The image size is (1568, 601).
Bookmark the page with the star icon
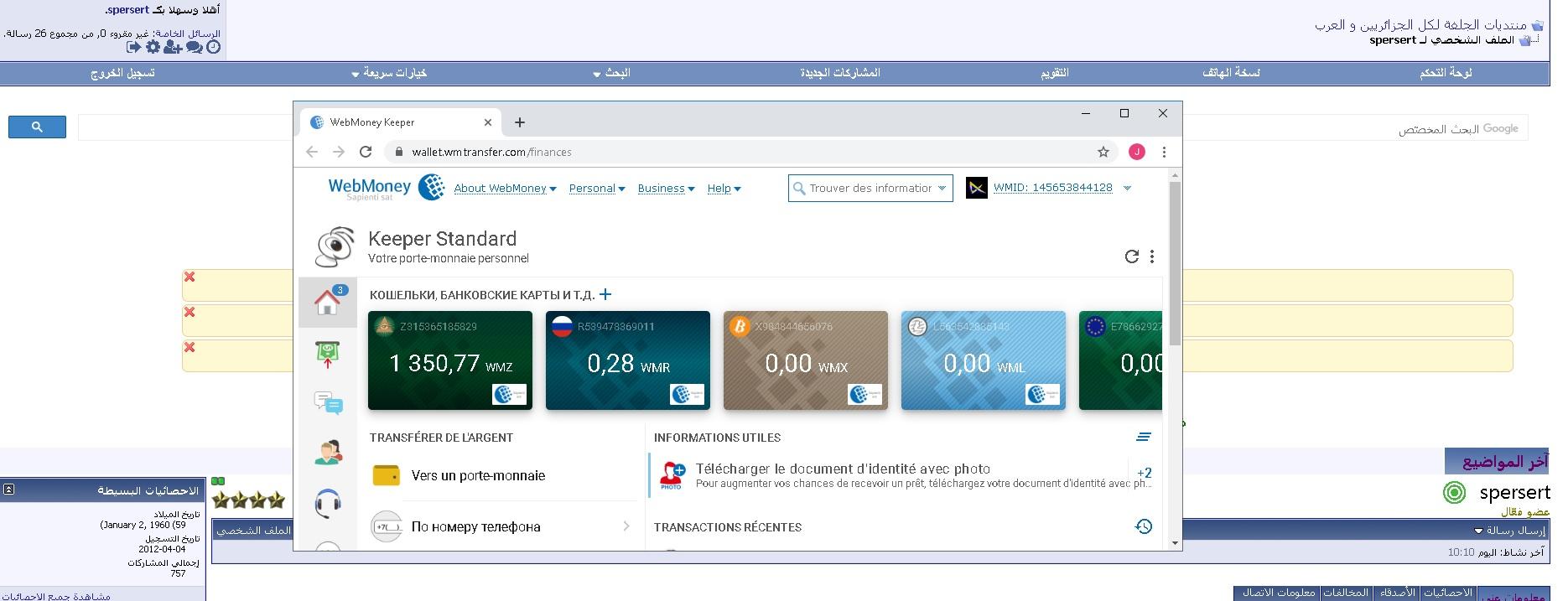(x=1103, y=152)
